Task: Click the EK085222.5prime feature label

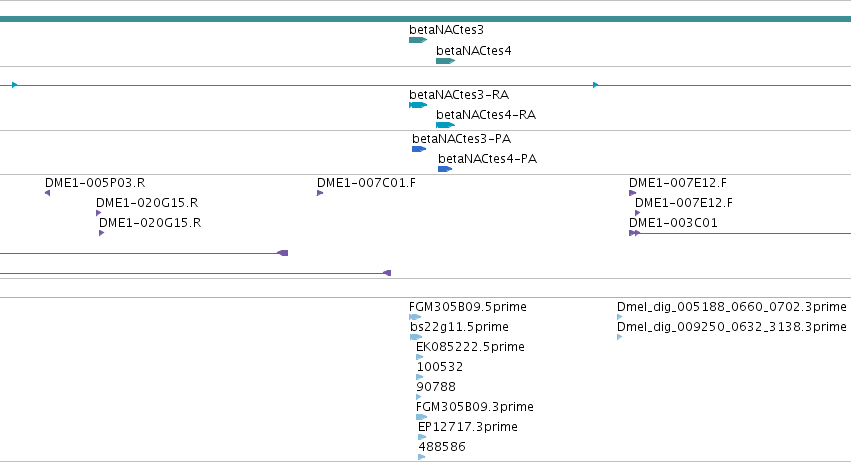Action: click(x=470, y=346)
